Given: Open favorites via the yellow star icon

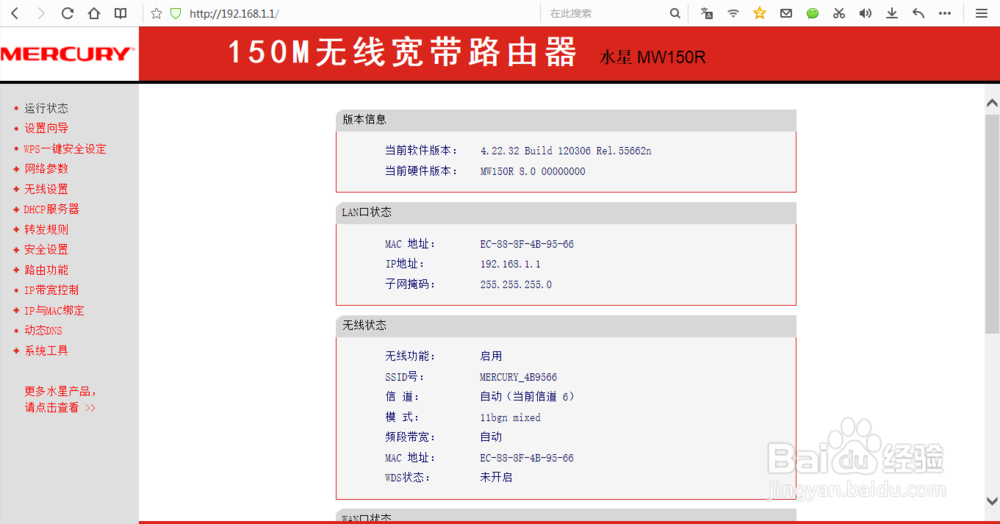Looking at the screenshot, I should pos(760,13).
